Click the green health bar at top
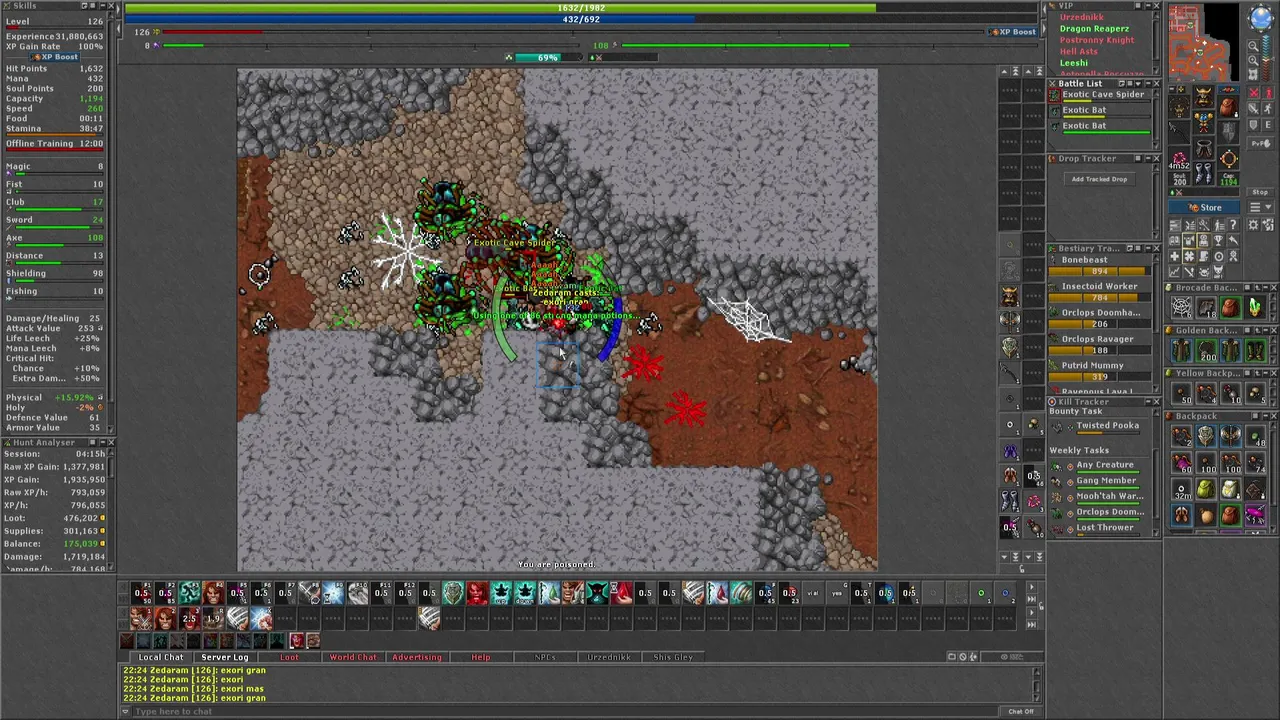 pos(581,8)
